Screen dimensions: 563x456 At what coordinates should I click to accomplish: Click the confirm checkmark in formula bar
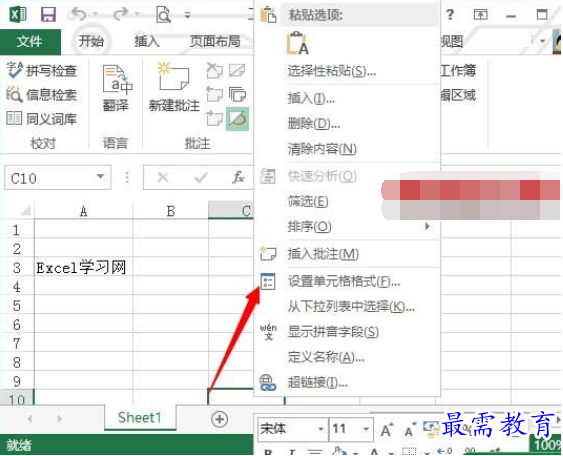(x=200, y=177)
